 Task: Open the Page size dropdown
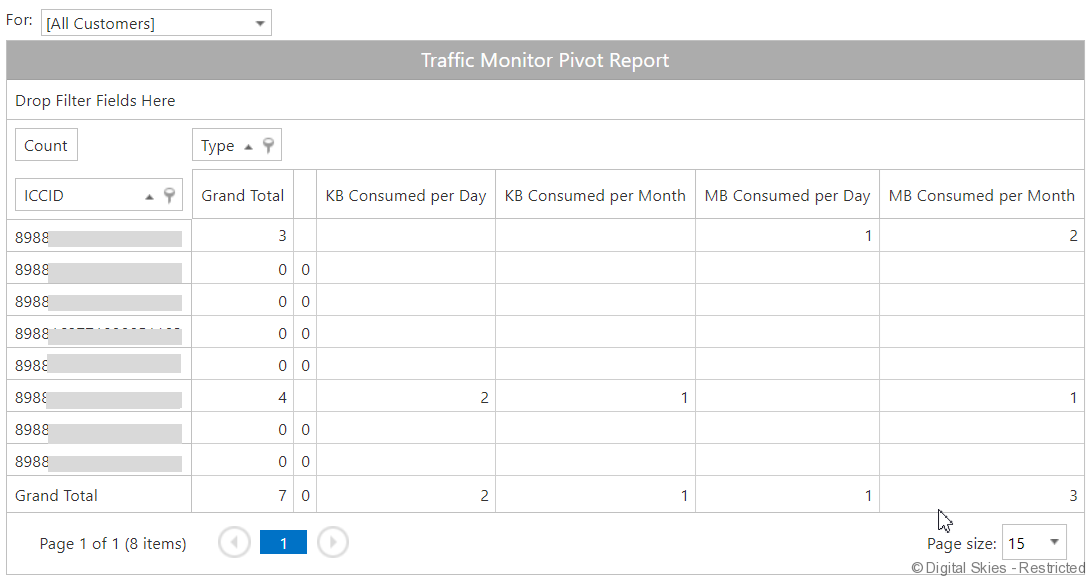coord(1053,543)
